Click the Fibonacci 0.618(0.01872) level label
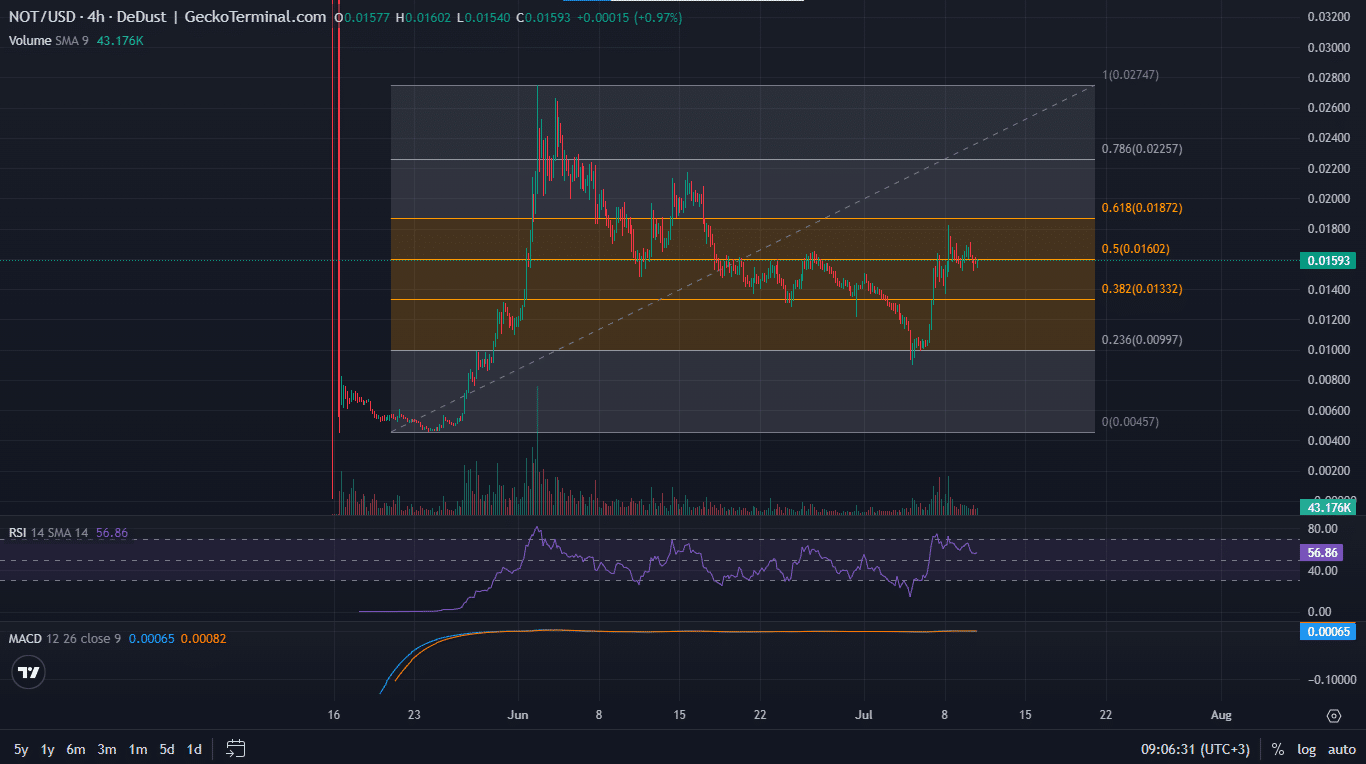Image resolution: width=1366 pixels, height=764 pixels. click(1142, 208)
